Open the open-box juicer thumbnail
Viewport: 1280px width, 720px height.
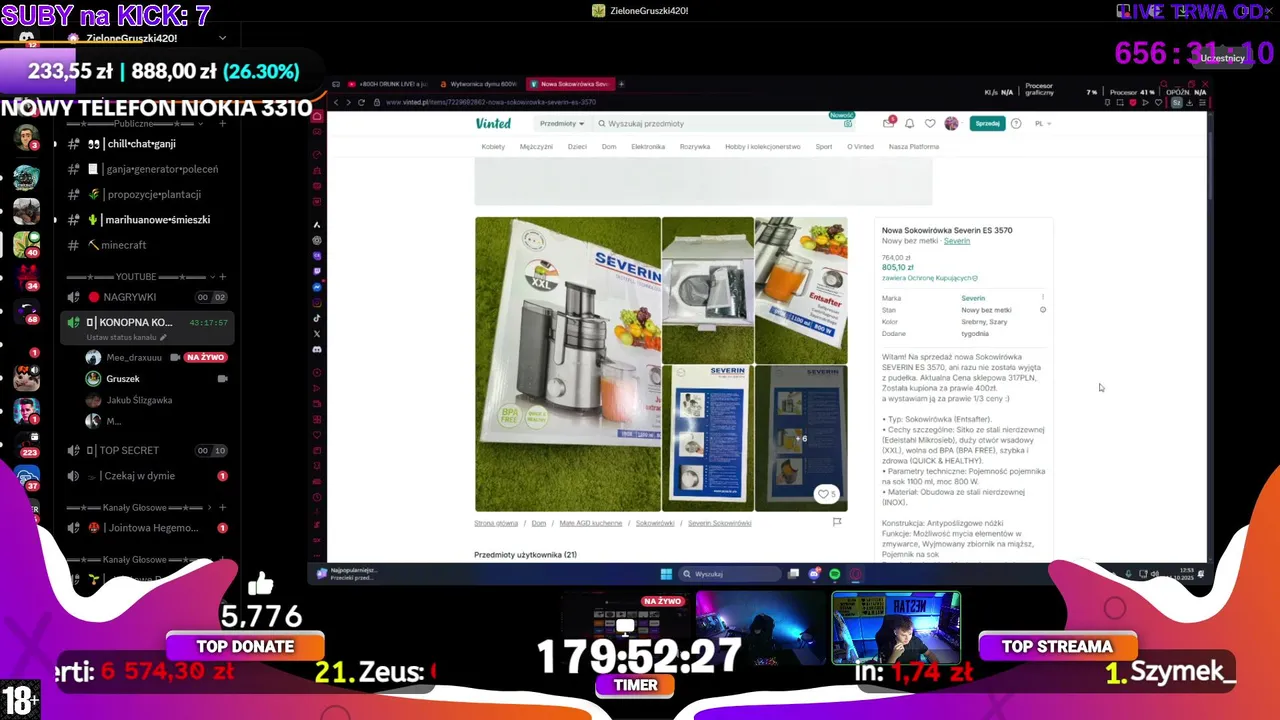click(x=708, y=290)
